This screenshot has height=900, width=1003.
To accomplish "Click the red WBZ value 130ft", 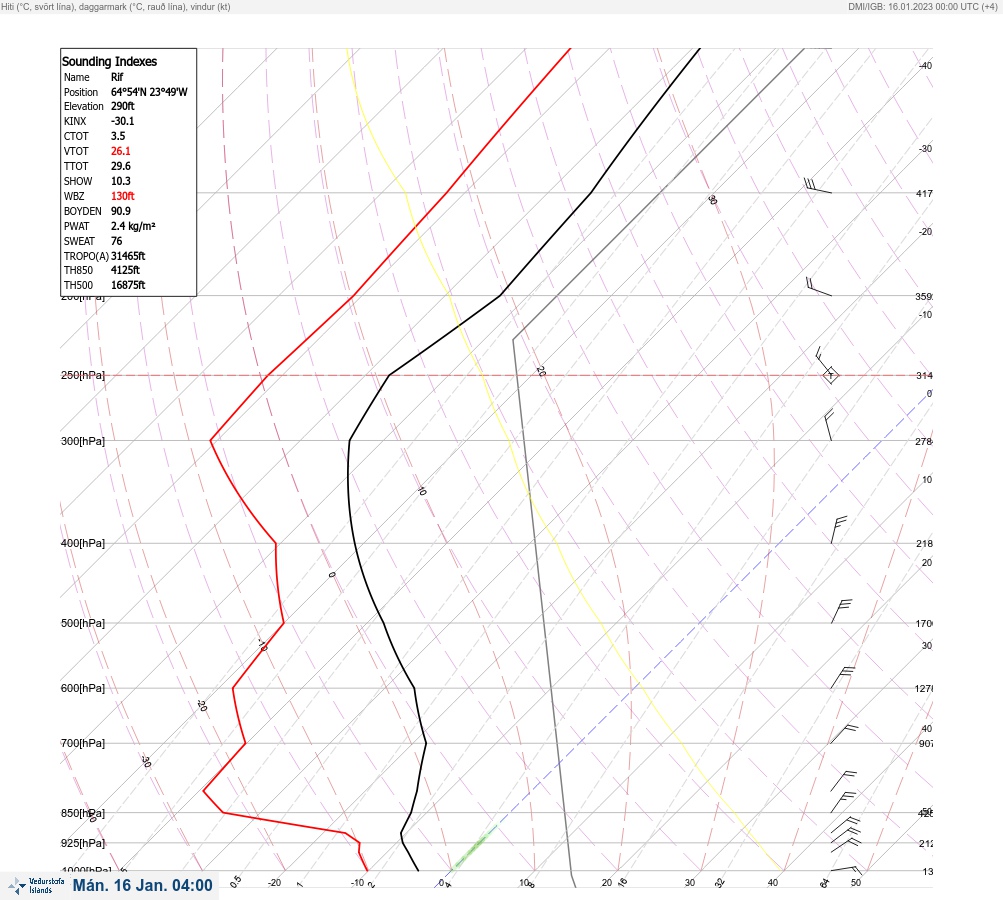I will coord(123,196).
